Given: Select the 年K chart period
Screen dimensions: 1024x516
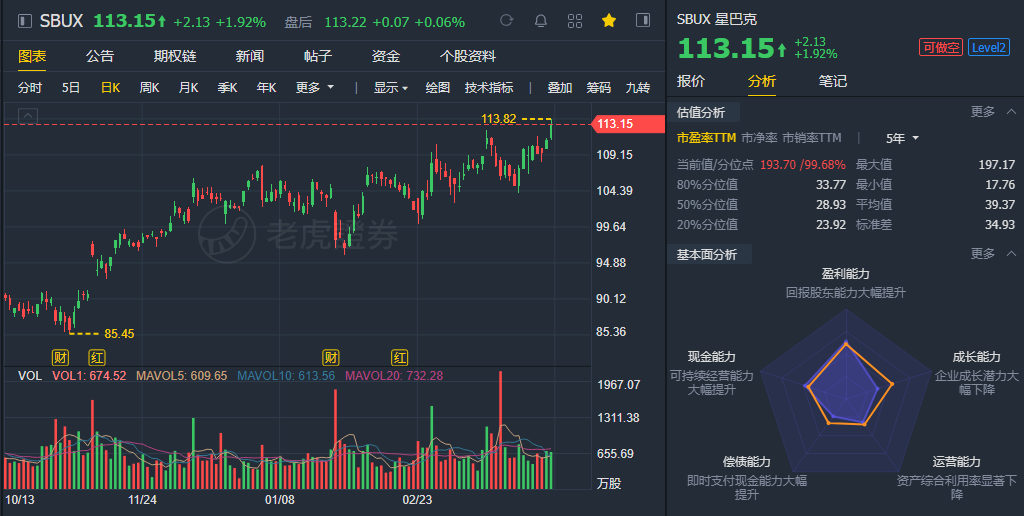Looking at the screenshot, I should click(266, 88).
